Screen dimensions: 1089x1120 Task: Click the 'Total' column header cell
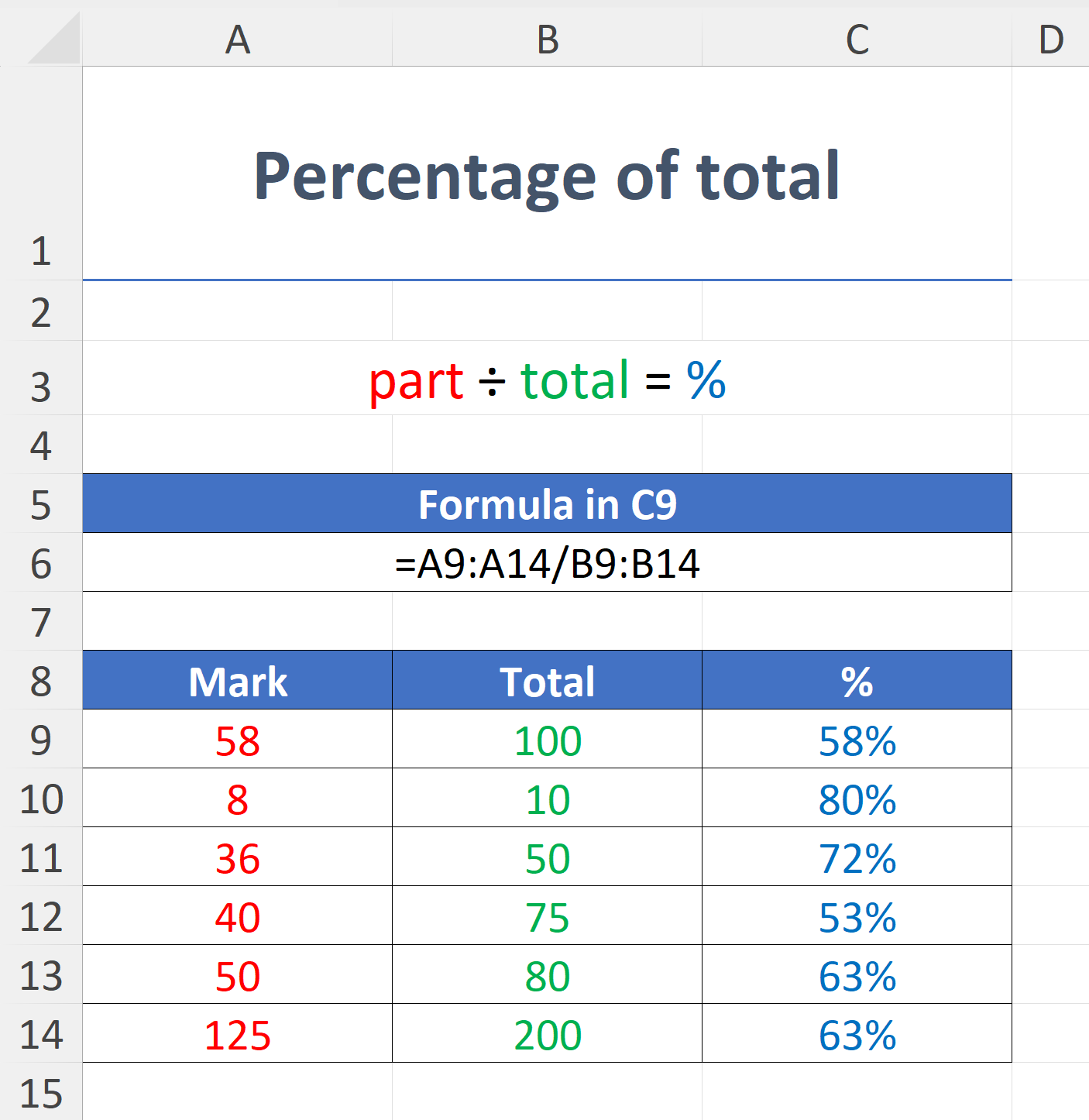pos(546,680)
